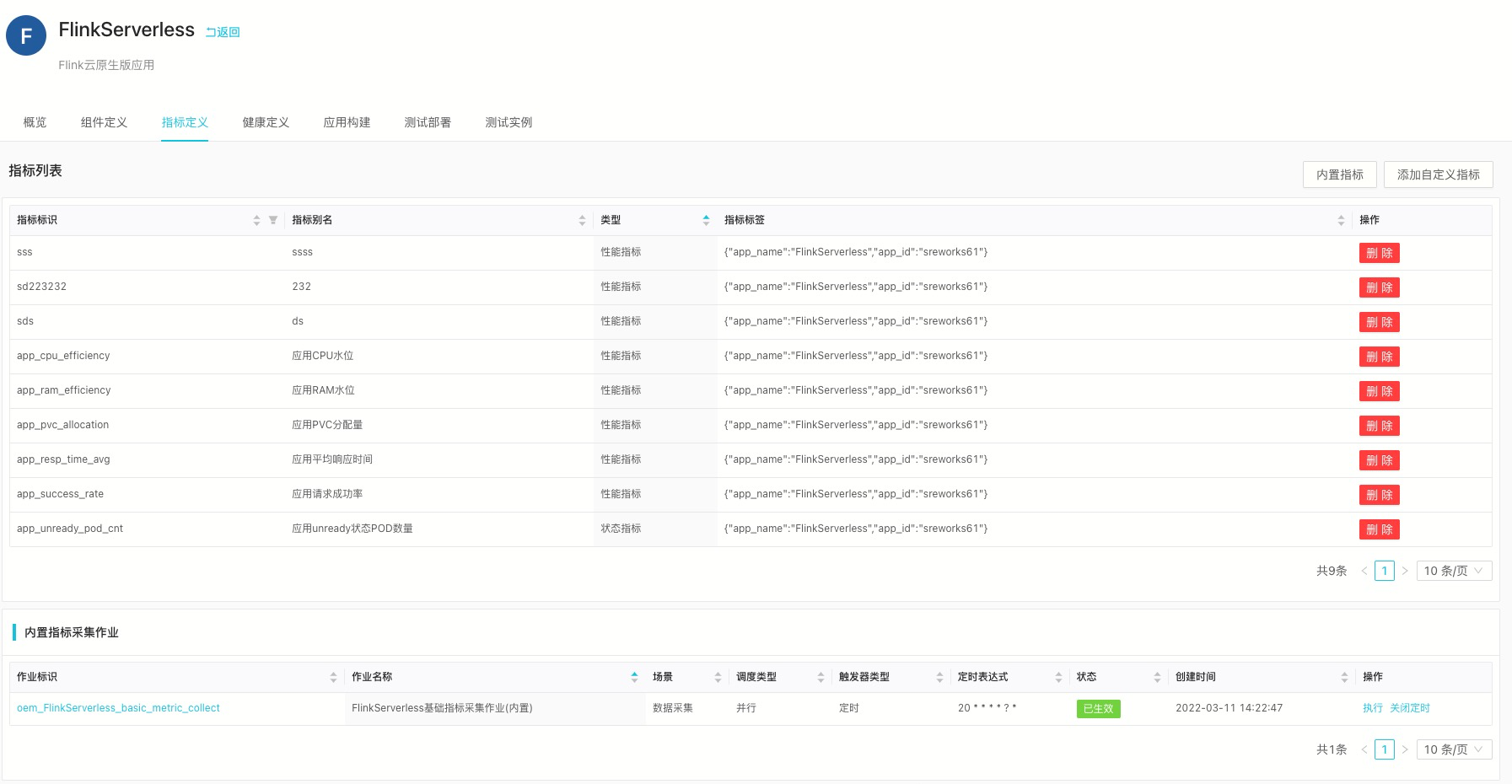
Task: Open the metrics table 10 条/页 dropdown
Action: coord(1453,571)
